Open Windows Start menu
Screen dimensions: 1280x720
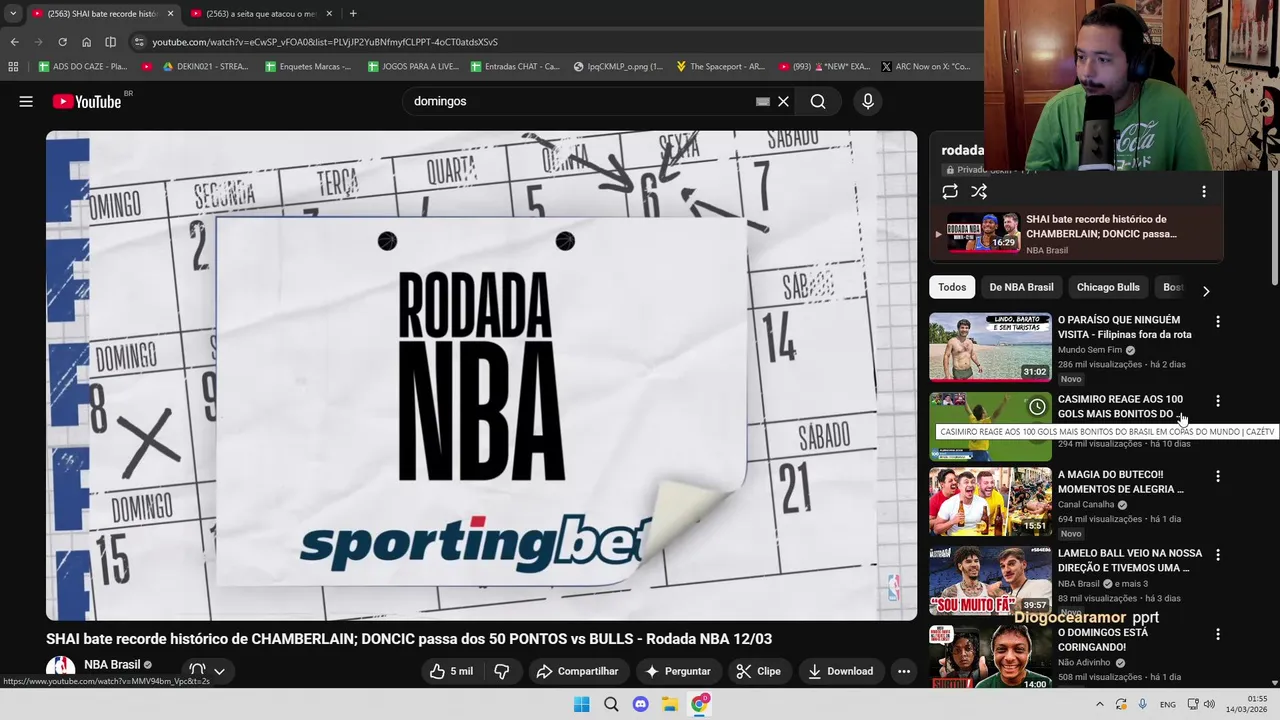tap(581, 704)
